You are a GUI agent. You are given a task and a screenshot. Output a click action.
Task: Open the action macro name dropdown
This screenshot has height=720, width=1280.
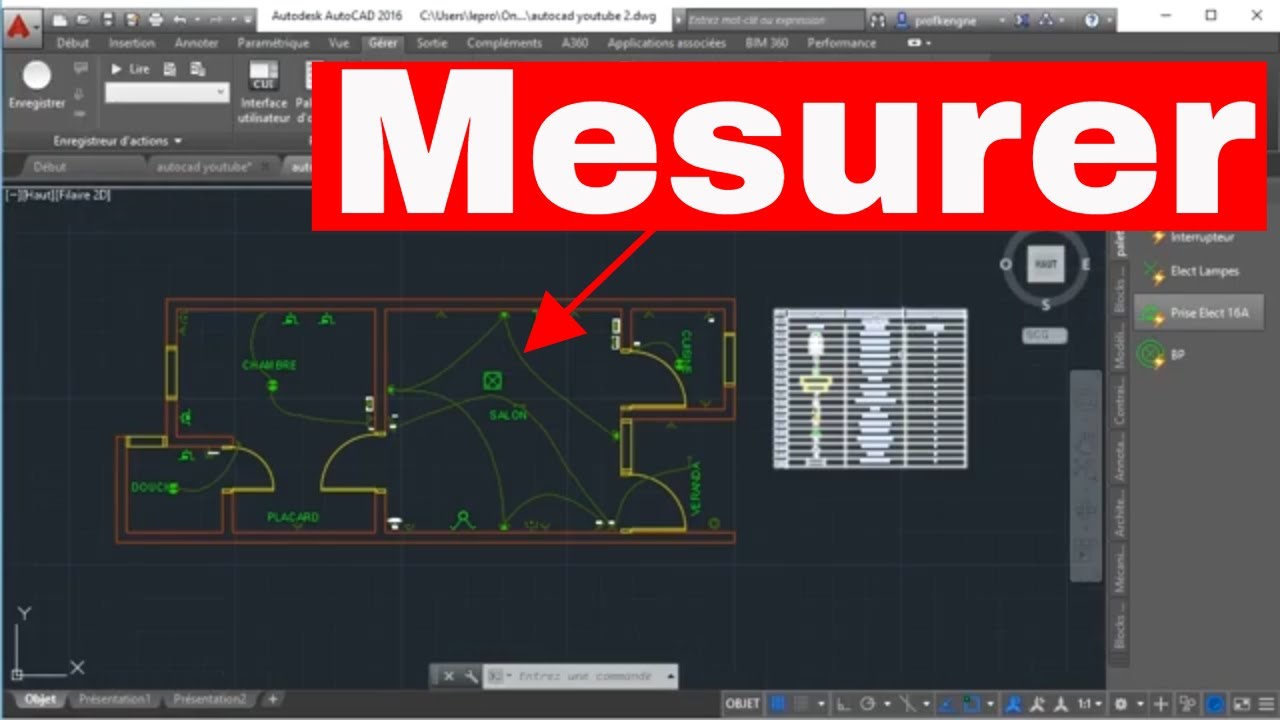167,92
